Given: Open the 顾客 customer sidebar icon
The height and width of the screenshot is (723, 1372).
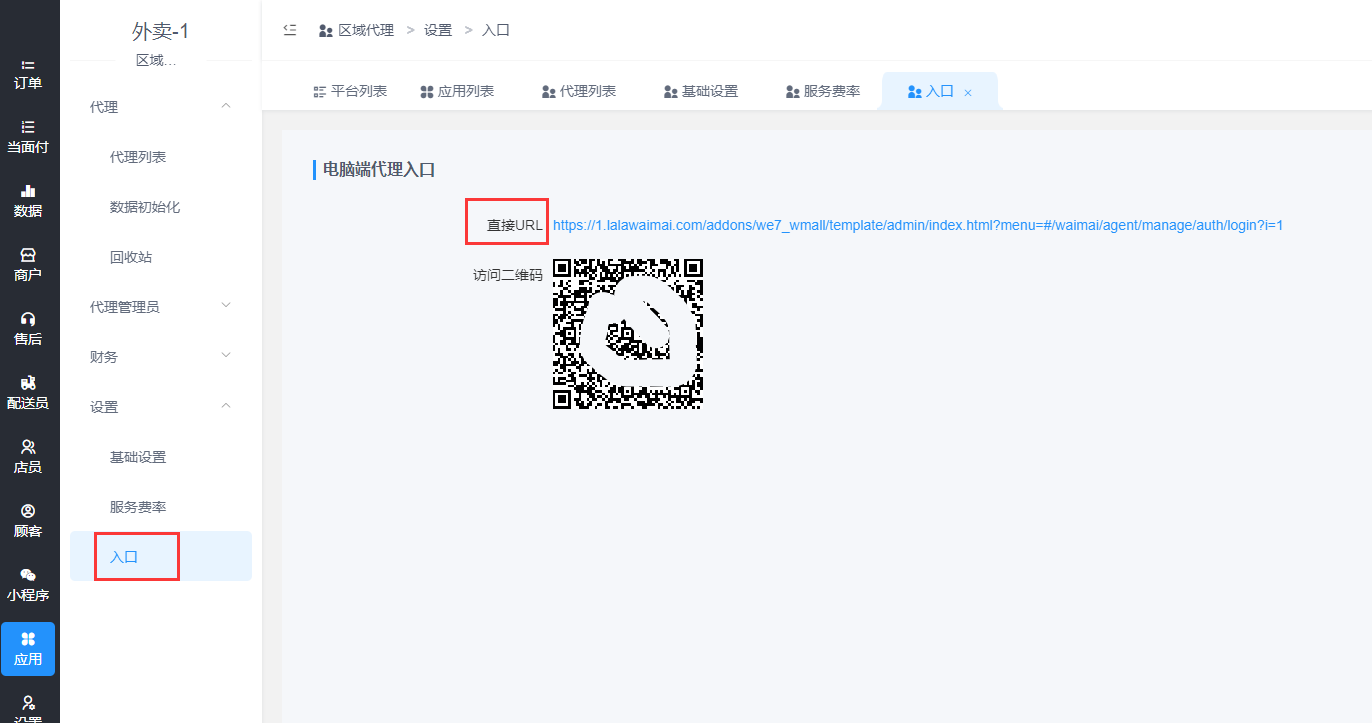Looking at the screenshot, I should tap(28, 511).
